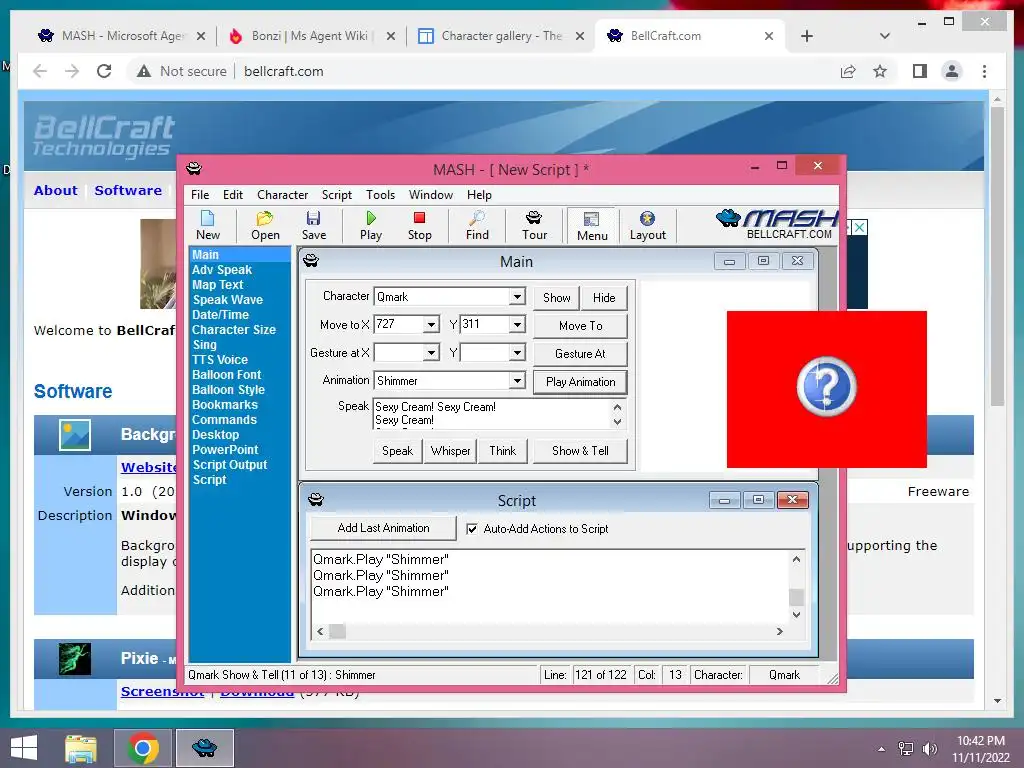
Task: Select TTS Voice in the sidebar list
Action: click(x=219, y=360)
